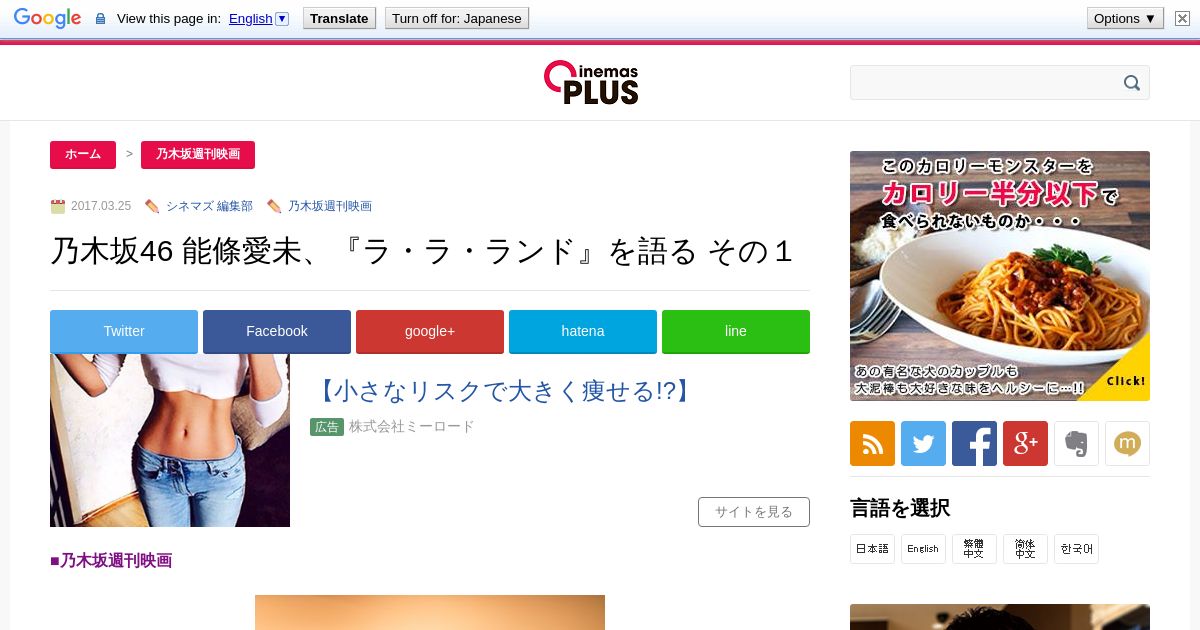Screen dimensions: 1200x630
Task: Share via the google+ button
Action: tap(430, 332)
